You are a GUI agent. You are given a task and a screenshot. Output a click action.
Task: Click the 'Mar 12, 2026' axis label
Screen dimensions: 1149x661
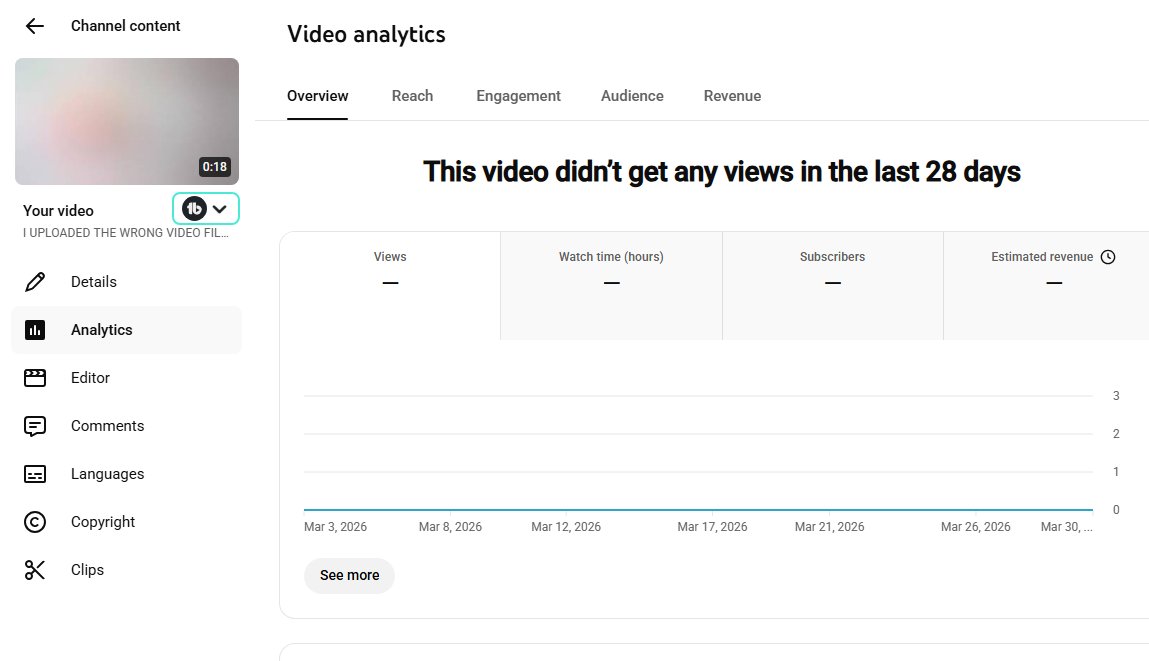pyautogui.click(x=566, y=527)
